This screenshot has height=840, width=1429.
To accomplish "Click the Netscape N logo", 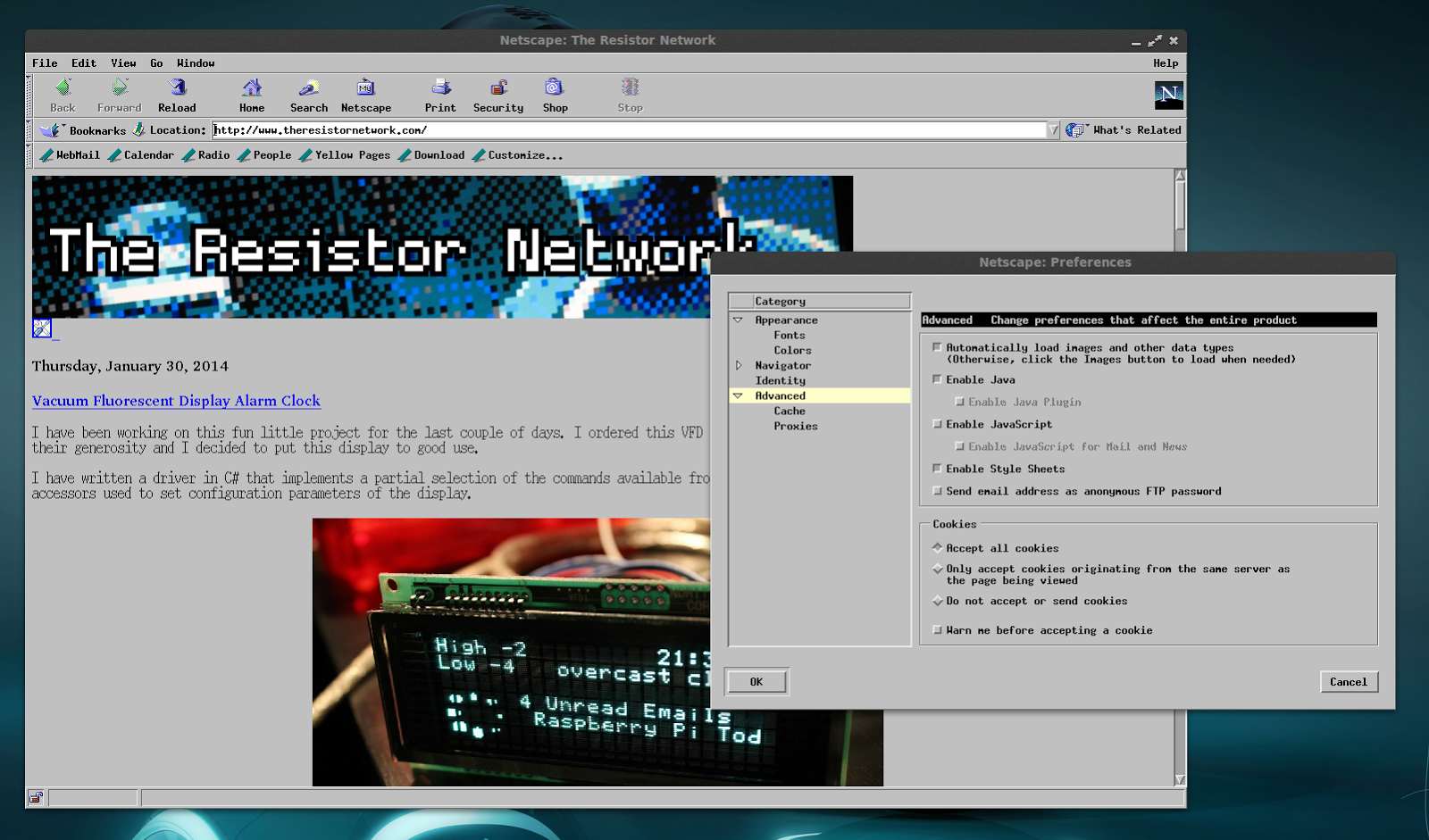I will pos(1168,95).
